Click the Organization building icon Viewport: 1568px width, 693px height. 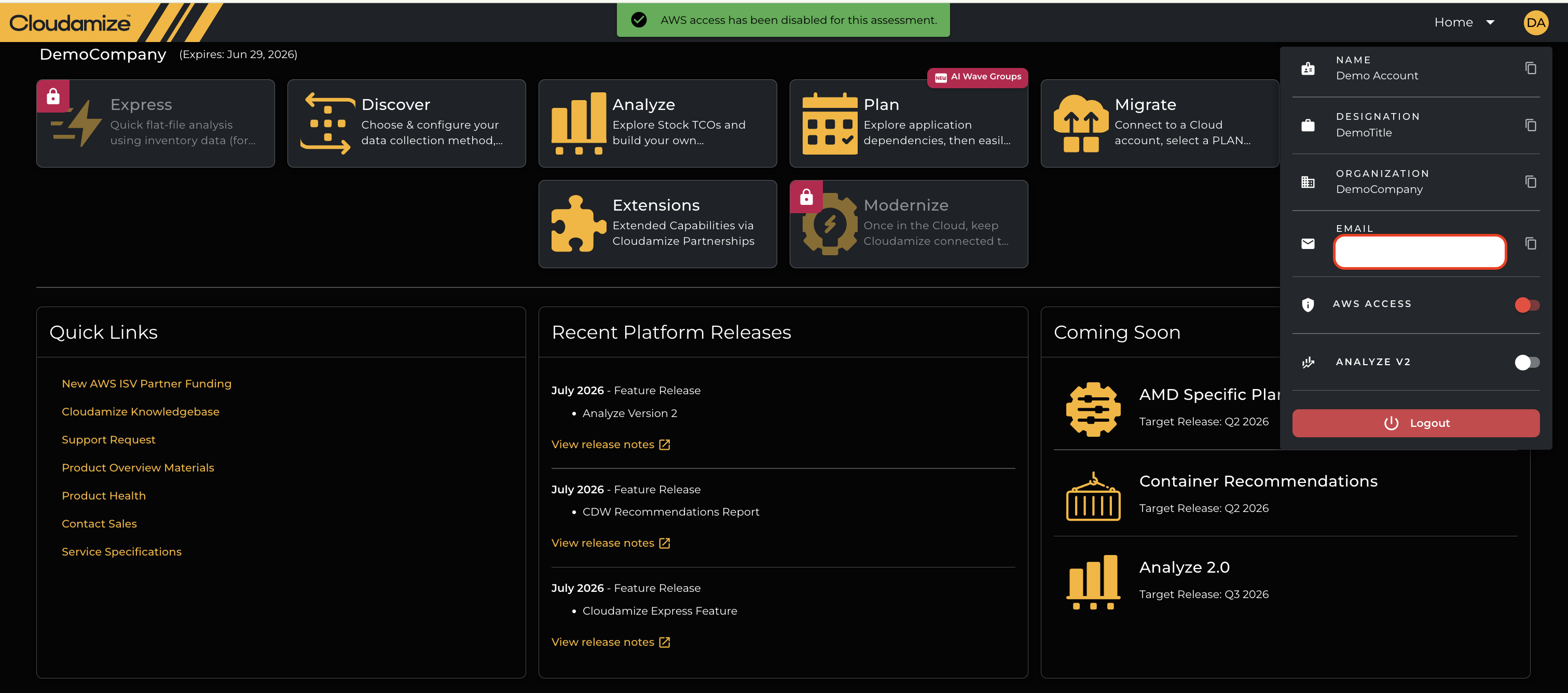[x=1308, y=182]
